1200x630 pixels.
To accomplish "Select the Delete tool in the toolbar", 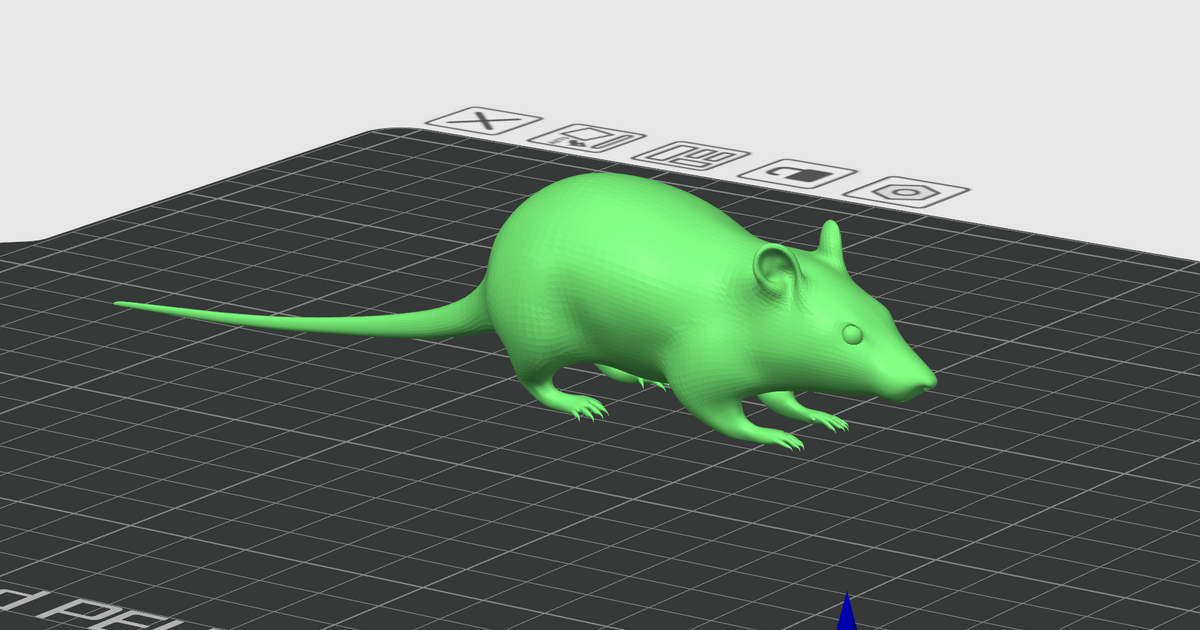I will [486, 122].
